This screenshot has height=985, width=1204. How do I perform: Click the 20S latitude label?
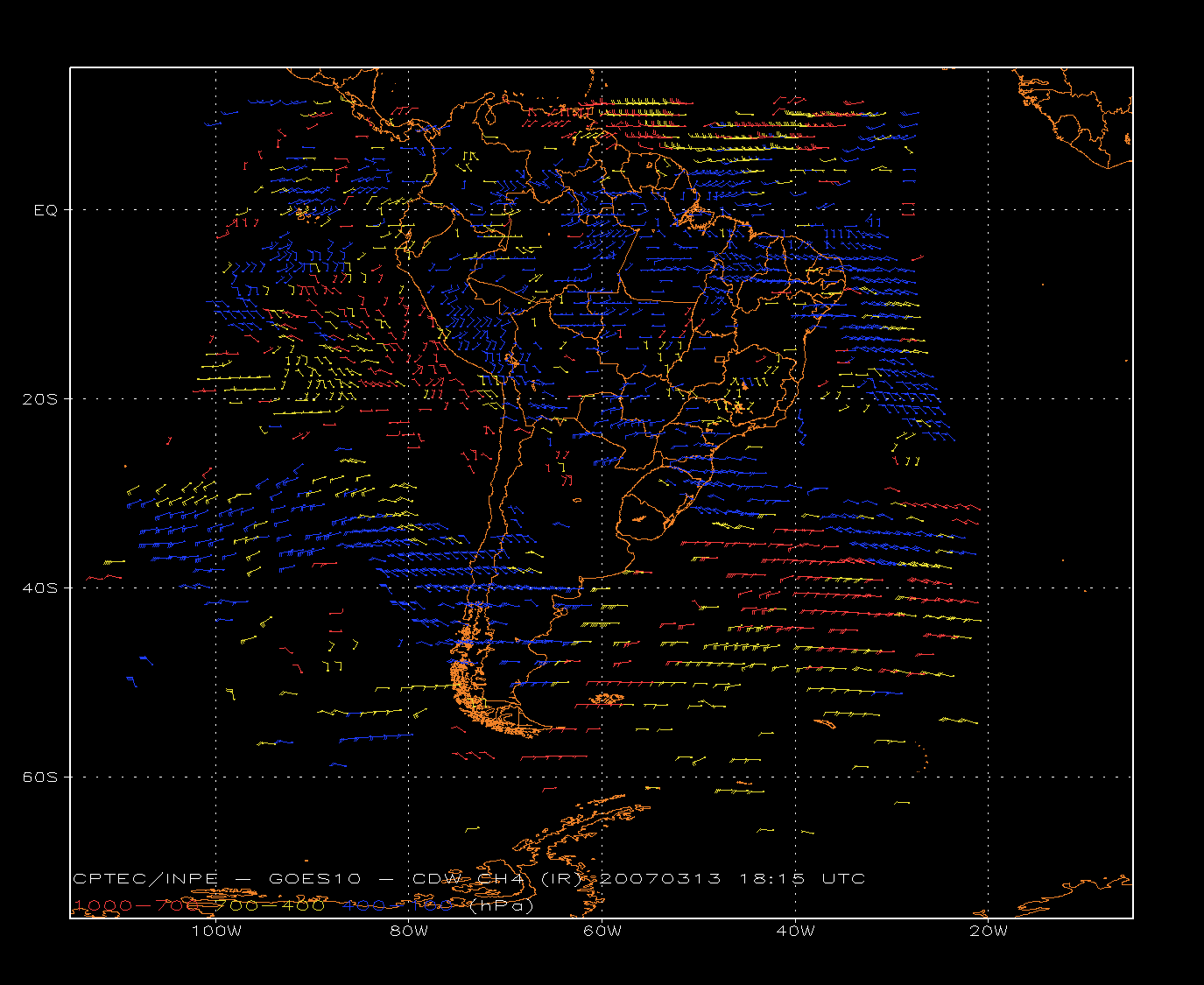pos(39,399)
